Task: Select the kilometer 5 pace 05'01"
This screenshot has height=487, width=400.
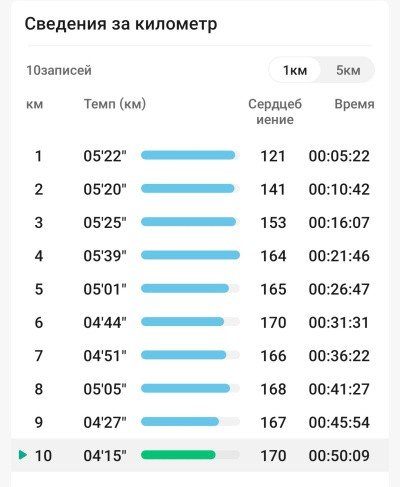Action: point(105,289)
